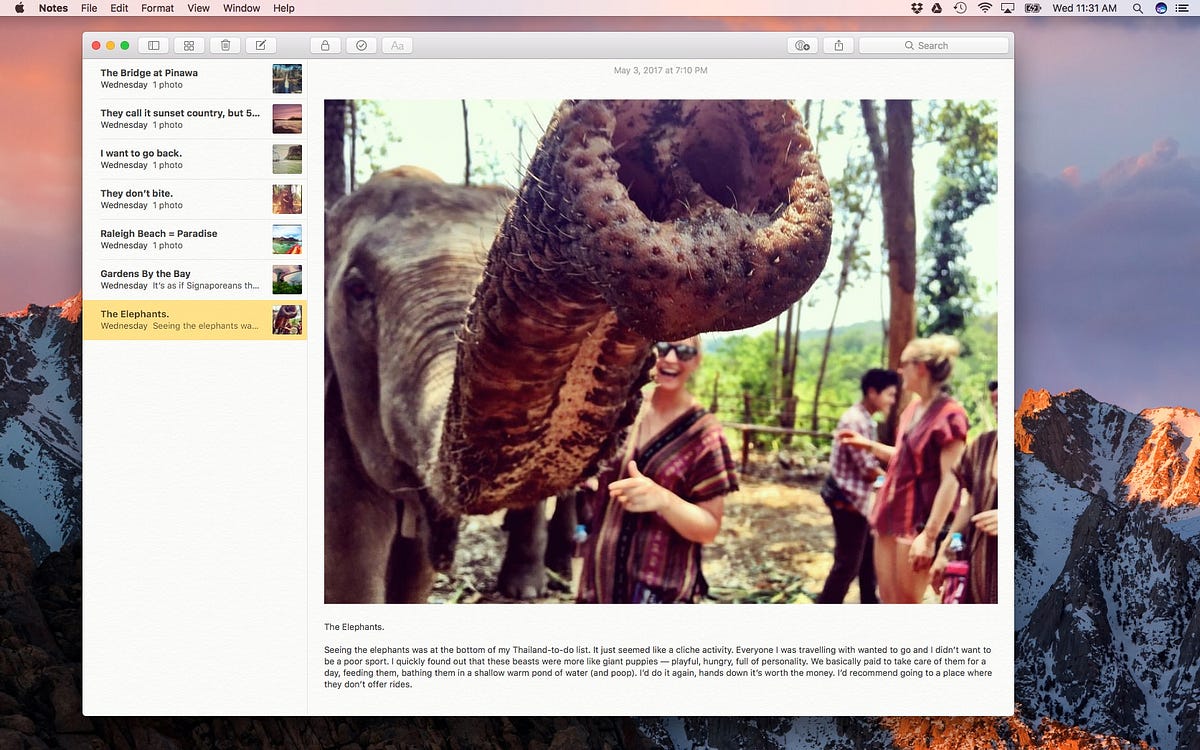
Task: Open the Share button in the toolbar
Action: (839, 45)
